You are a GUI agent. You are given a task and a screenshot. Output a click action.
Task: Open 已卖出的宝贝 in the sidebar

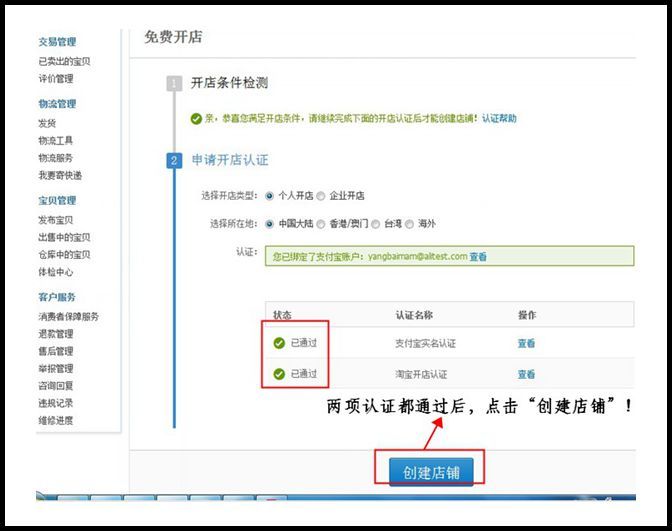[64, 62]
